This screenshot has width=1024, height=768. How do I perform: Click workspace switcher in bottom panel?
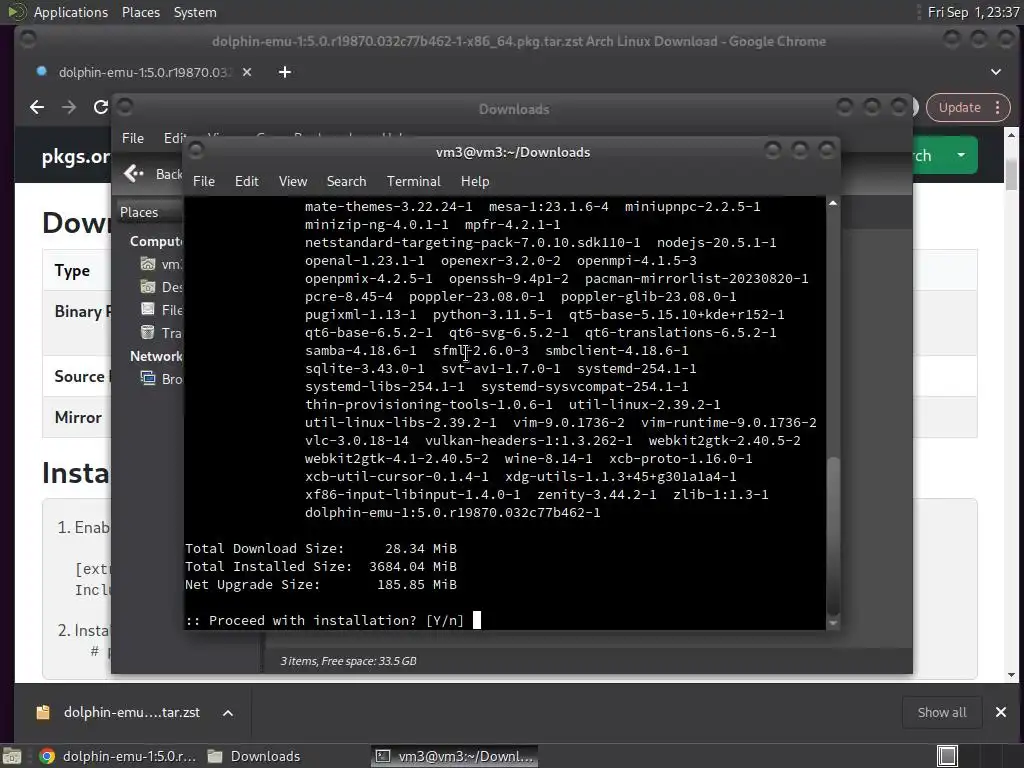947,756
